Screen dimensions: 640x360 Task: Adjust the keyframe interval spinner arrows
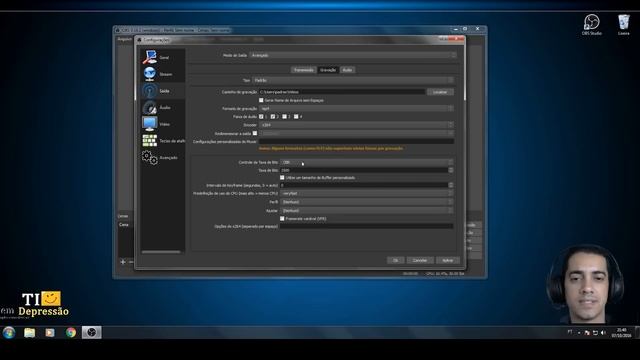tap(451, 185)
